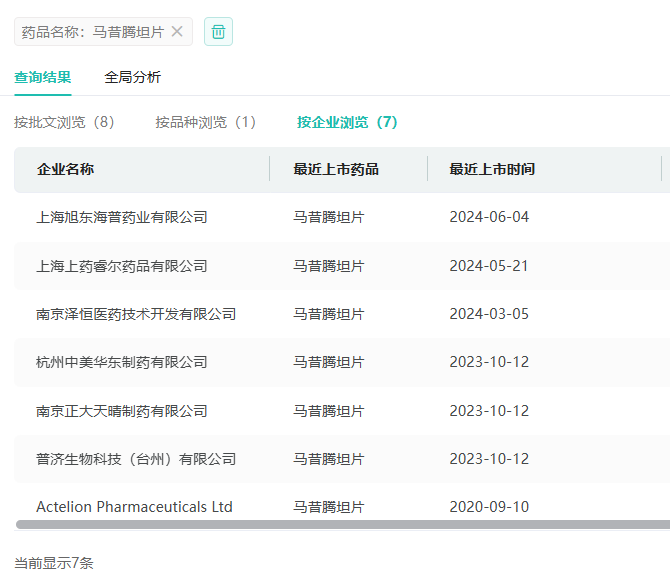The image size is (670, 581).
Task: Switch to the 查询结果 tab
Action: (43, 77)
